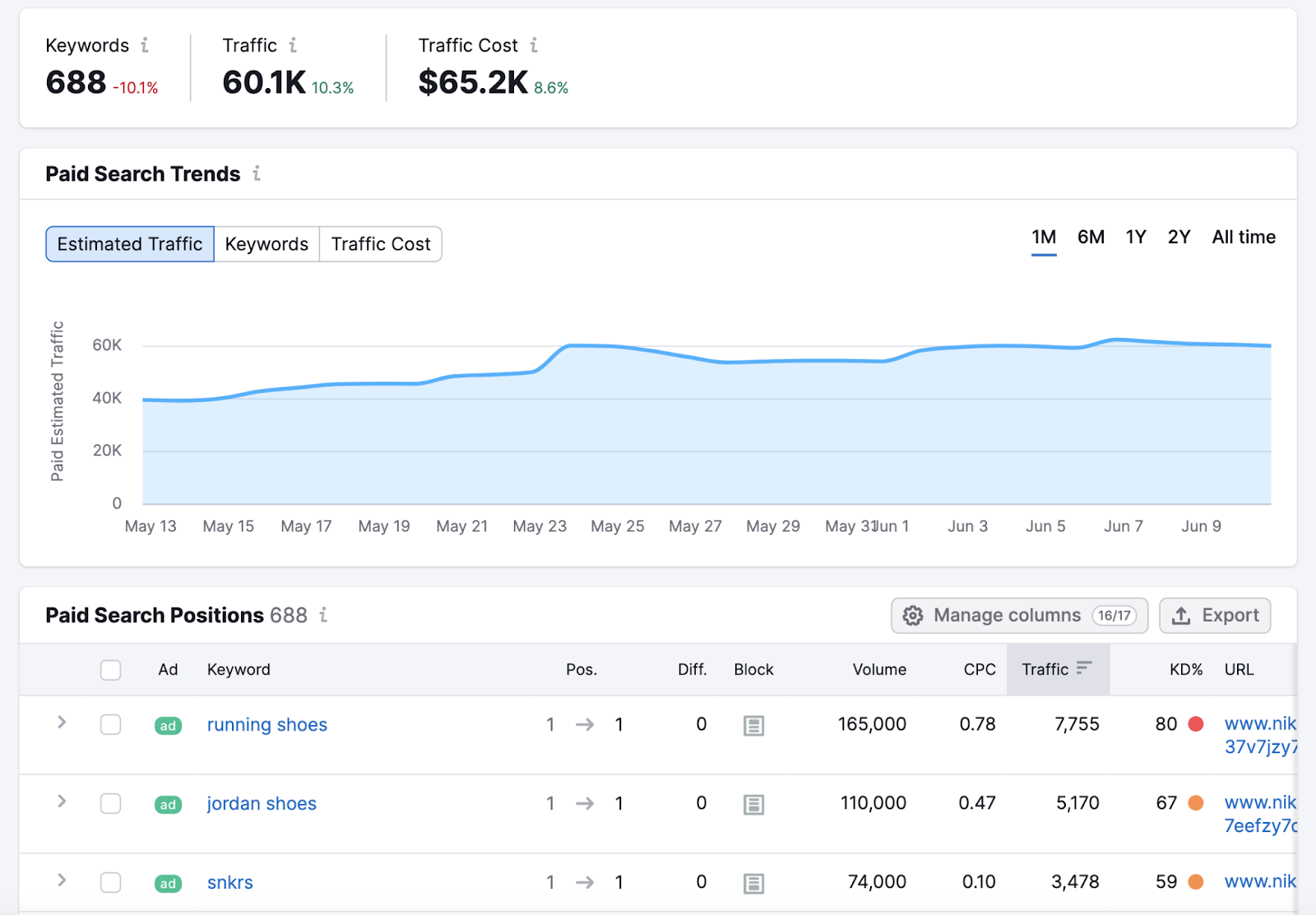1316x915 pixels.
Task: Check the running shoes row checkbox
Action: [110, 724]
